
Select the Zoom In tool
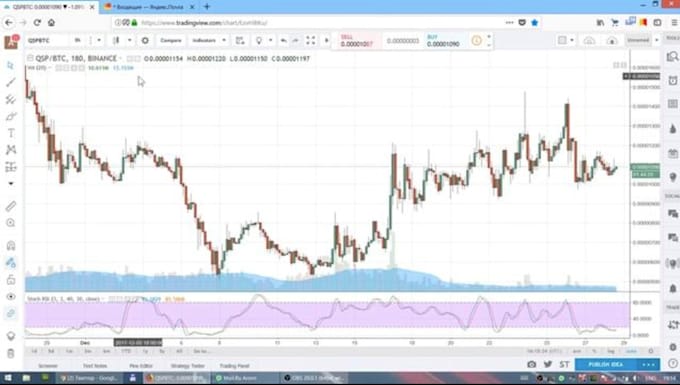pos(11,223)
